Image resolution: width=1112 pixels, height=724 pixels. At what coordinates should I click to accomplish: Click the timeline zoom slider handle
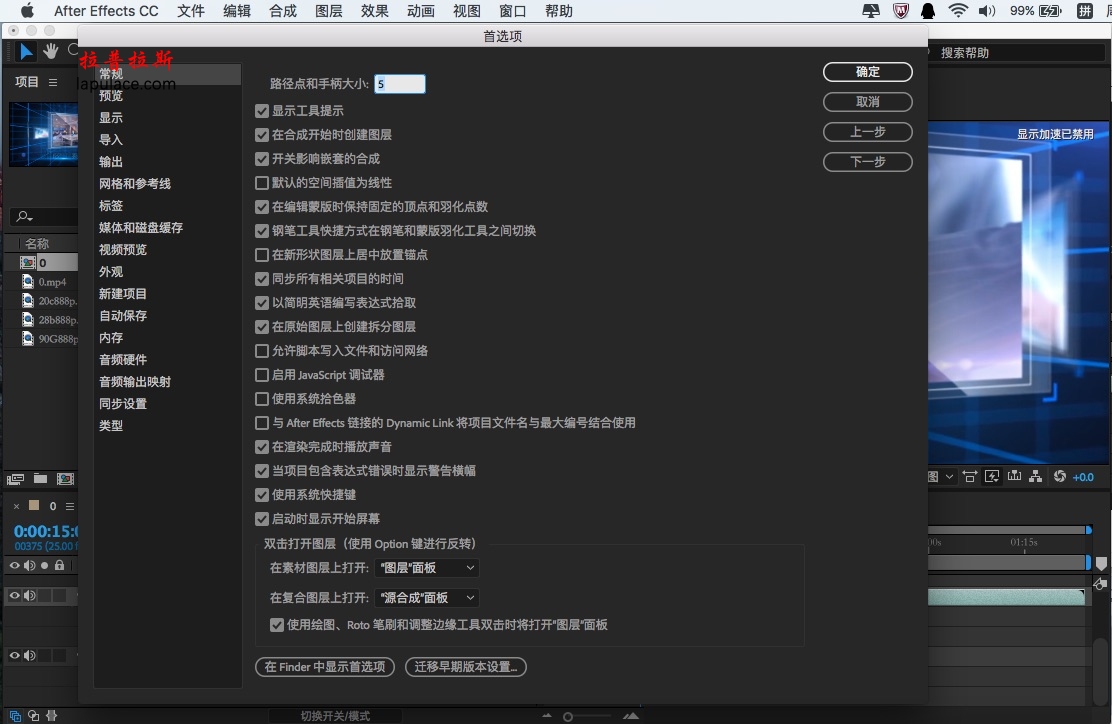pos(567,717)
